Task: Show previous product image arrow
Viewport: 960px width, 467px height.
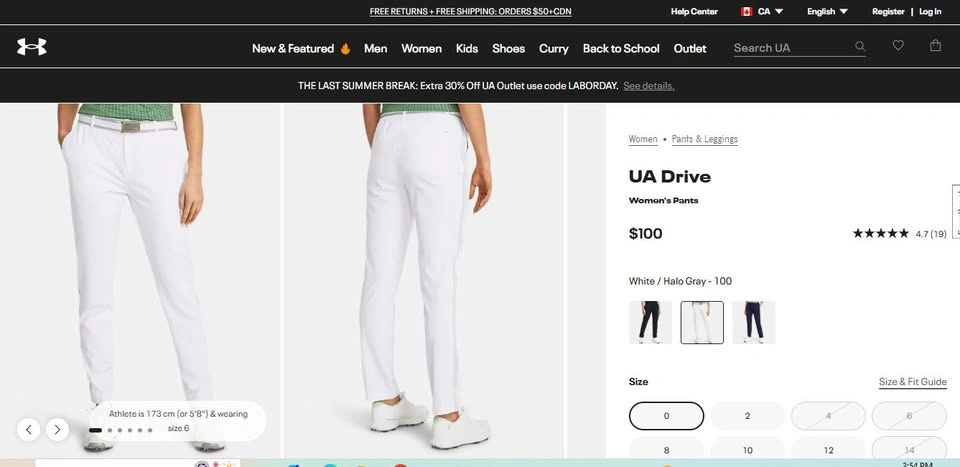Action: pos(29,429)
